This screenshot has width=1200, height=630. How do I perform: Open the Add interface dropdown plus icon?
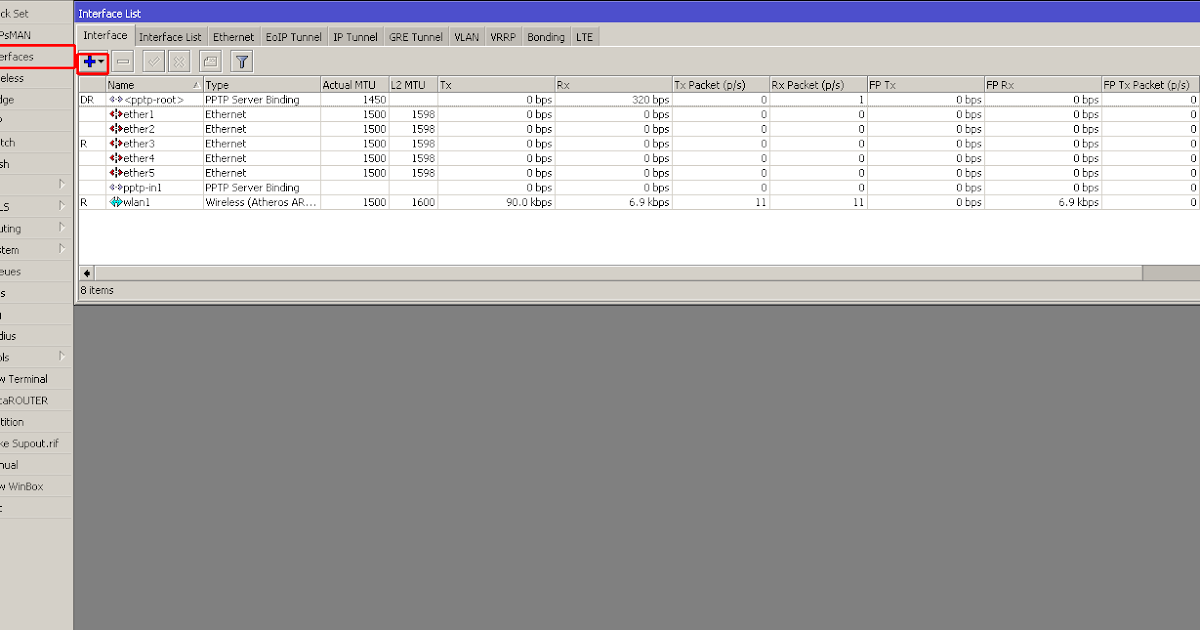[x=91, y=61]
